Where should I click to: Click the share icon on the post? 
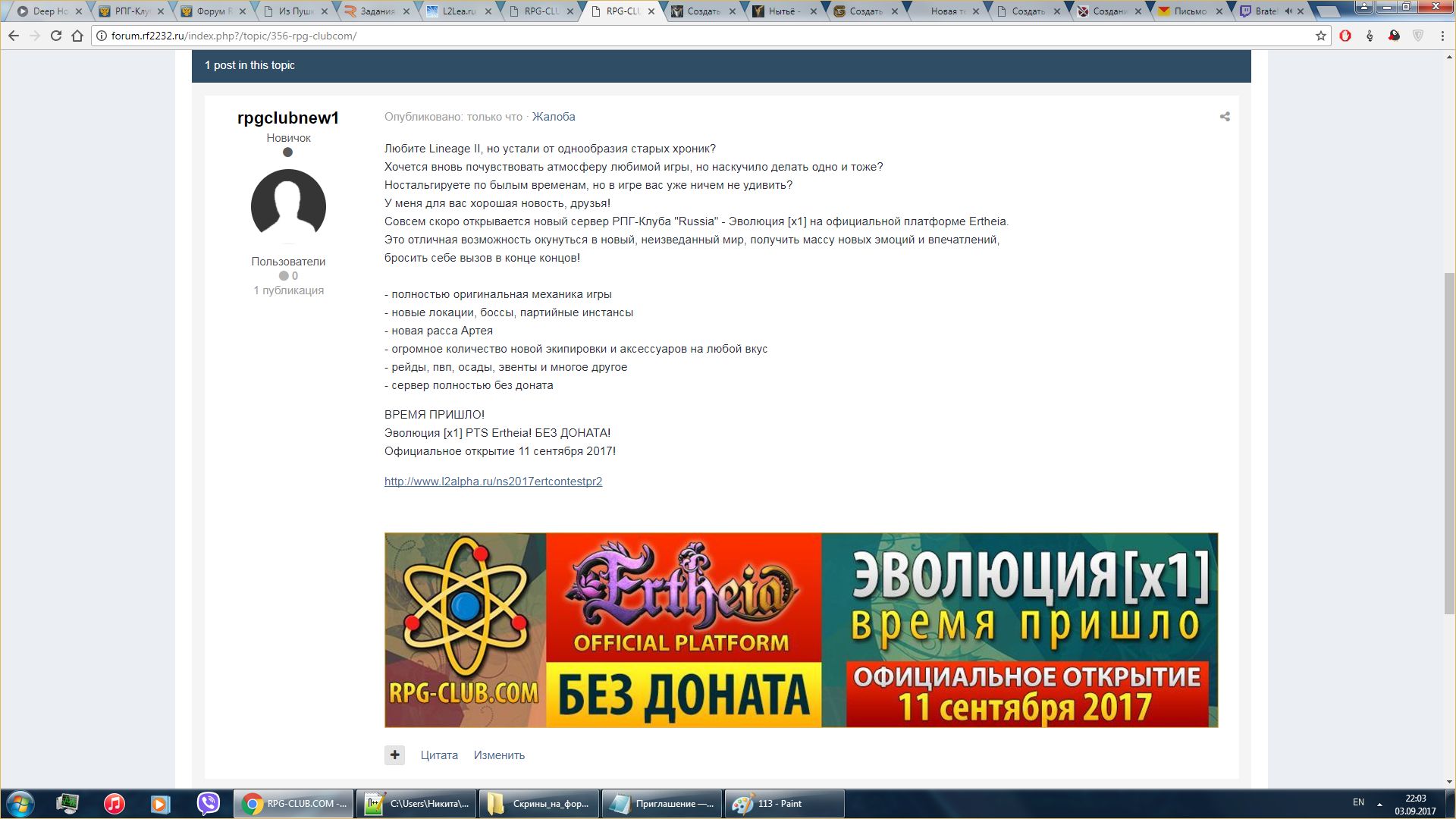coord(1225,117)
